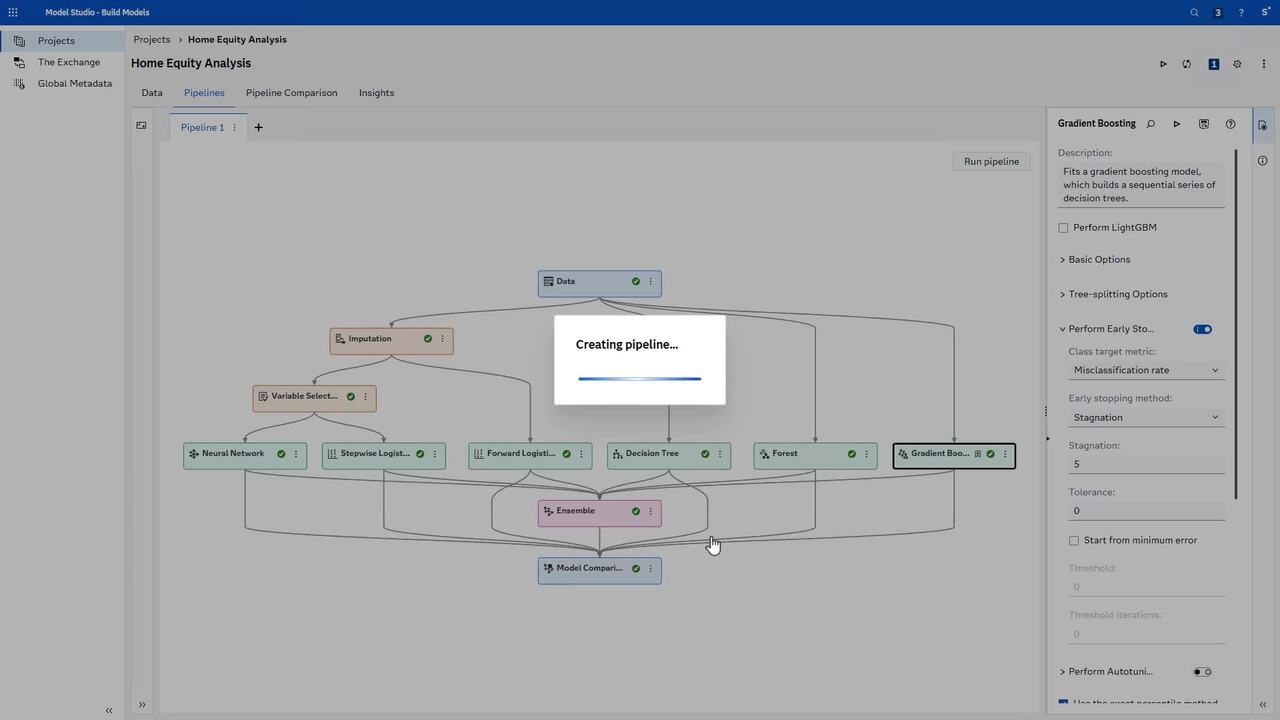The width and height of the screenshot is (1280, 720).
Task: Open the project settings gear
Action: pyautogui.click(x=1237, y=64)
